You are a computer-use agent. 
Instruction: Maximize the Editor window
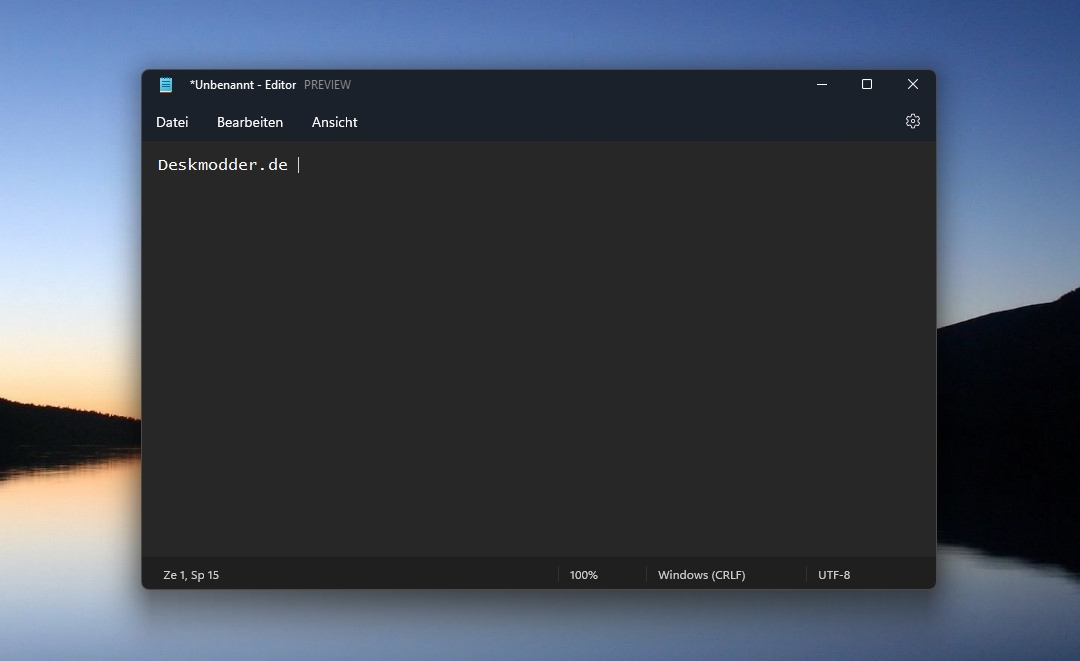867,85
